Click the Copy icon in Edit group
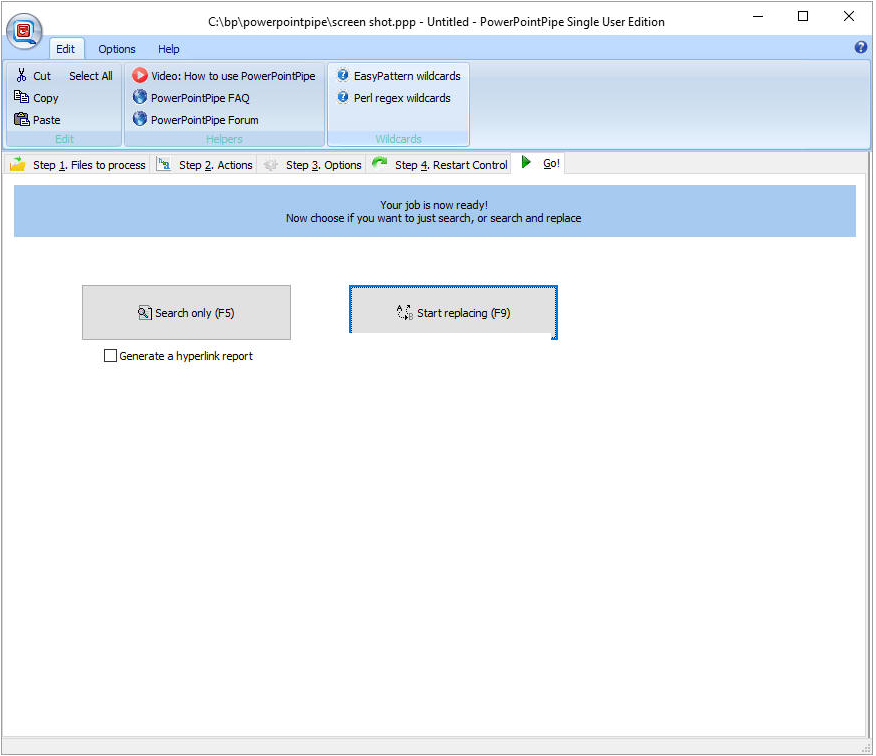 pyautogui.click(x=21, y=97)
